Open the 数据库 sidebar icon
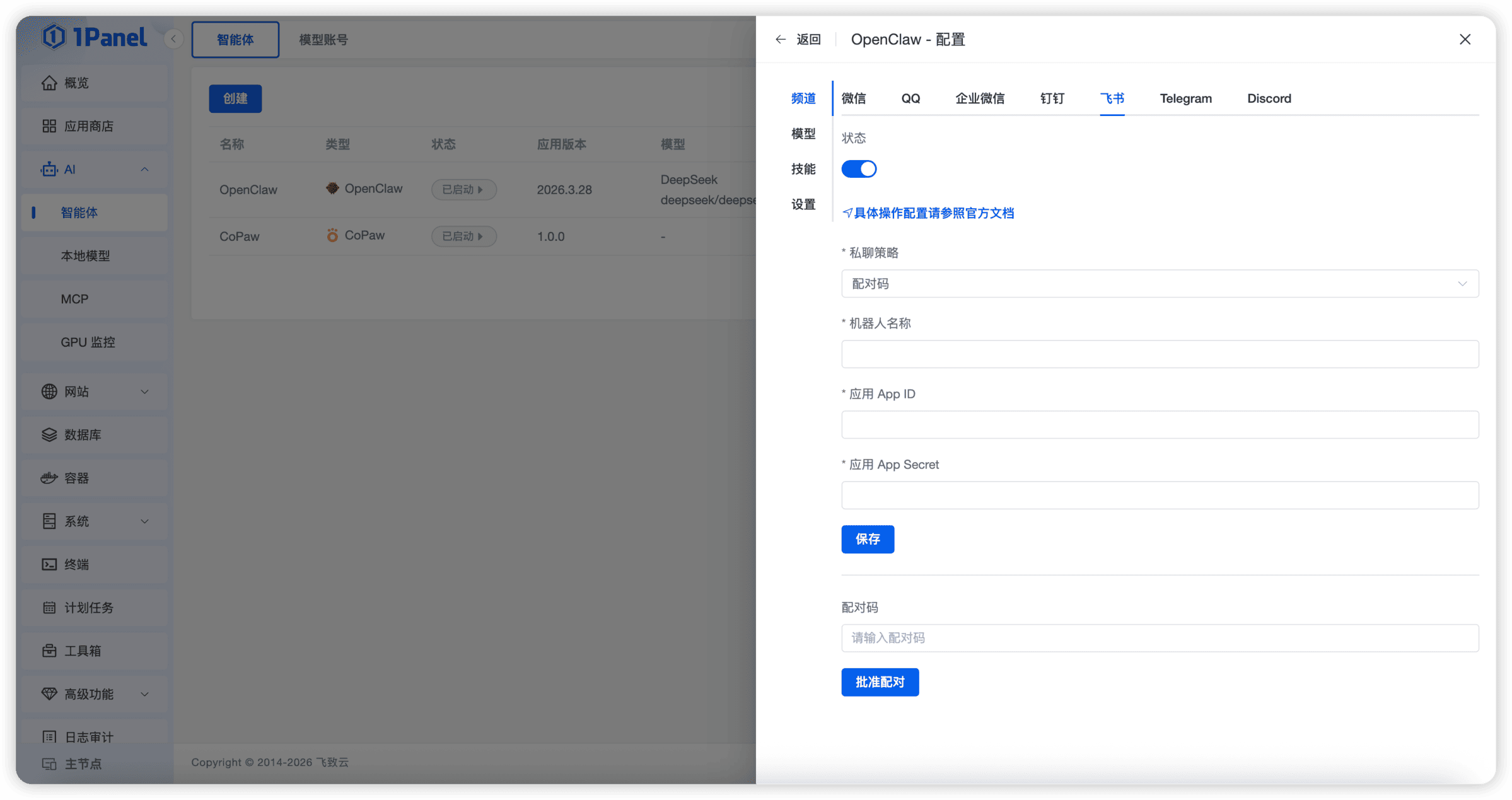This screenshot has height=800, width=1512. tap(50, 434)
